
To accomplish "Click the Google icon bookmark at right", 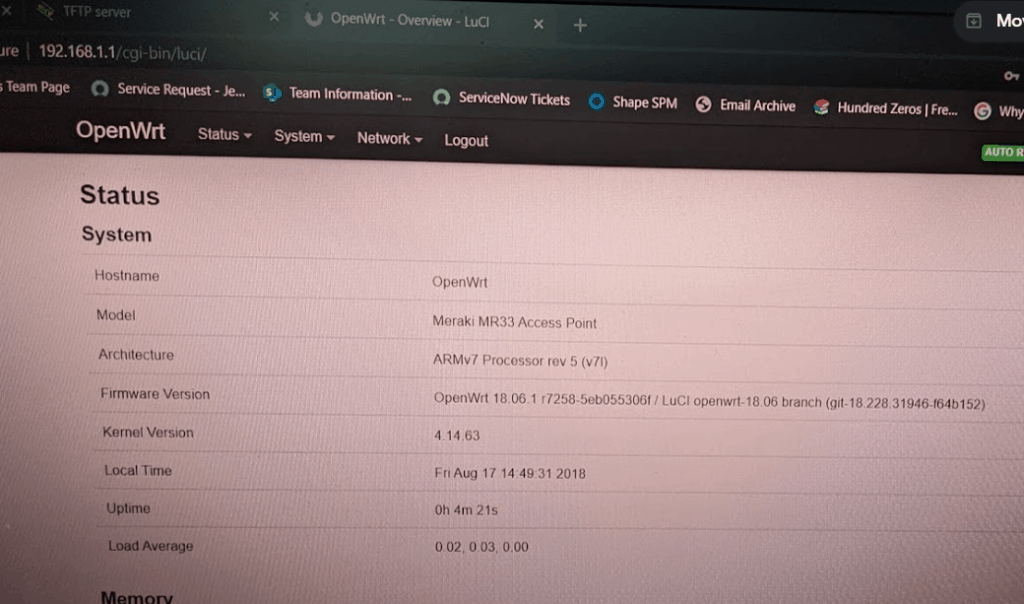I will (x=982, y=111).
